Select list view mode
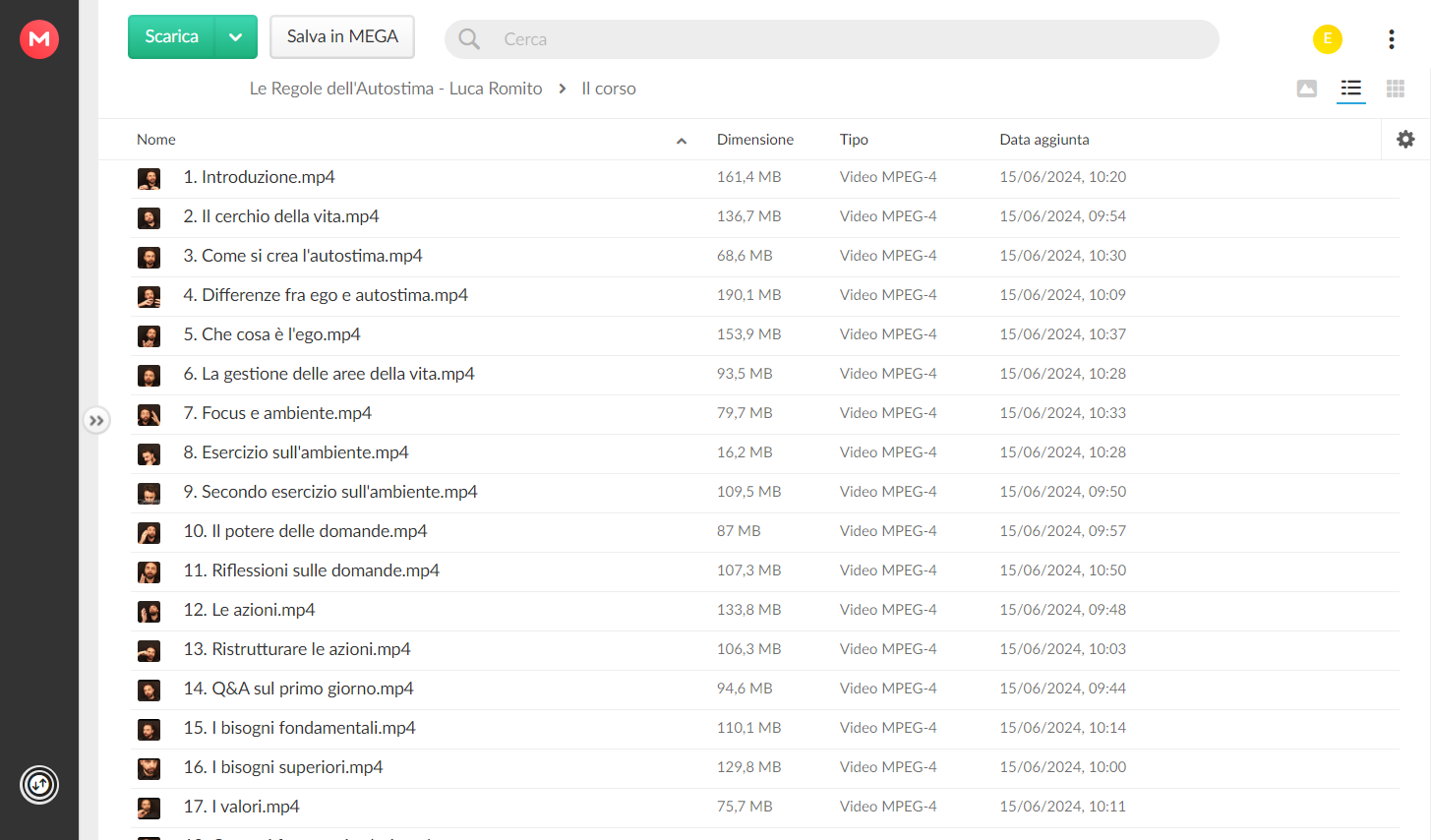This screenshot has height=840, width=1431. (x=1351, y=89)
